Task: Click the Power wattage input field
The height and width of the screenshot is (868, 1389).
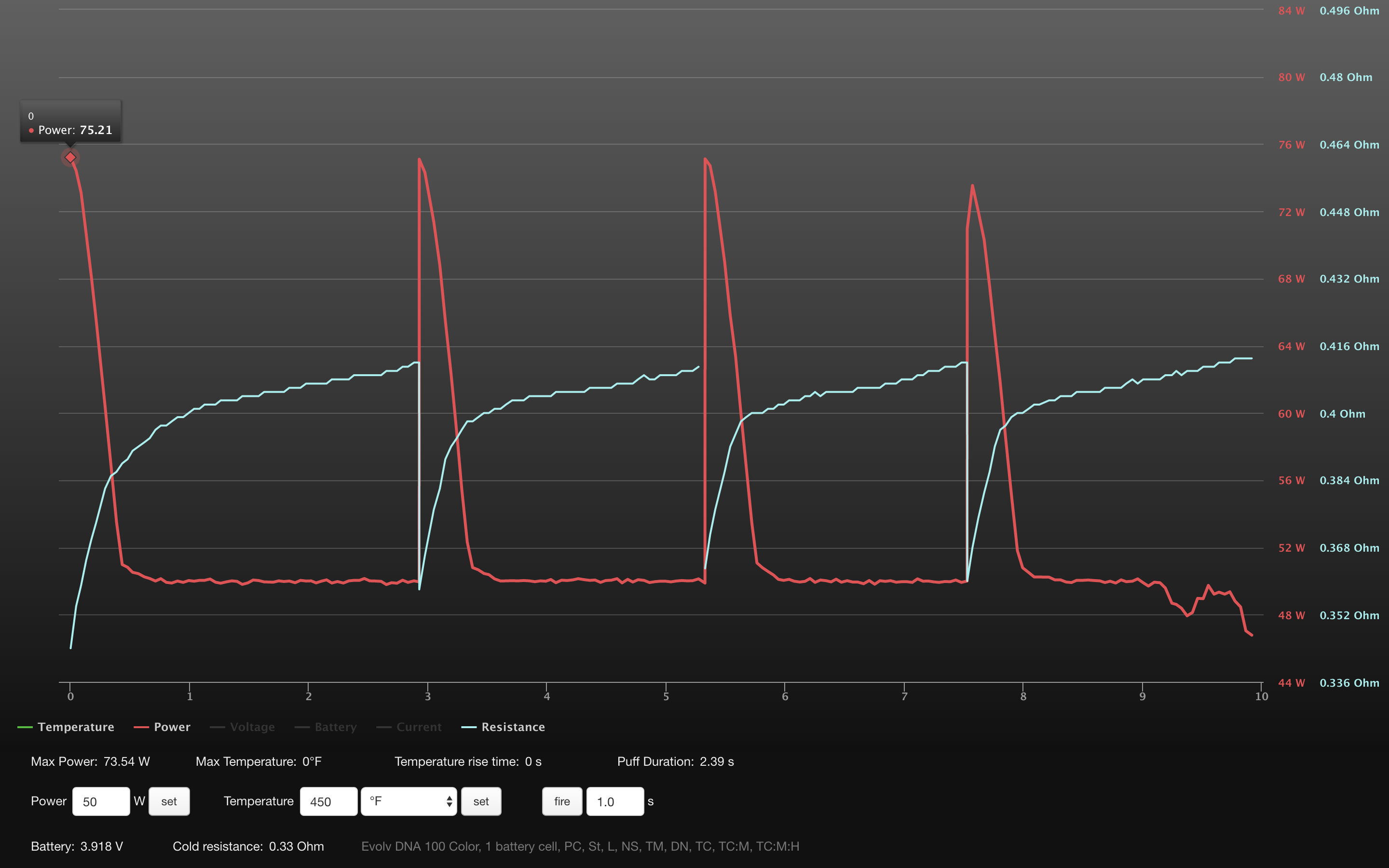Action: pos(101,801)
